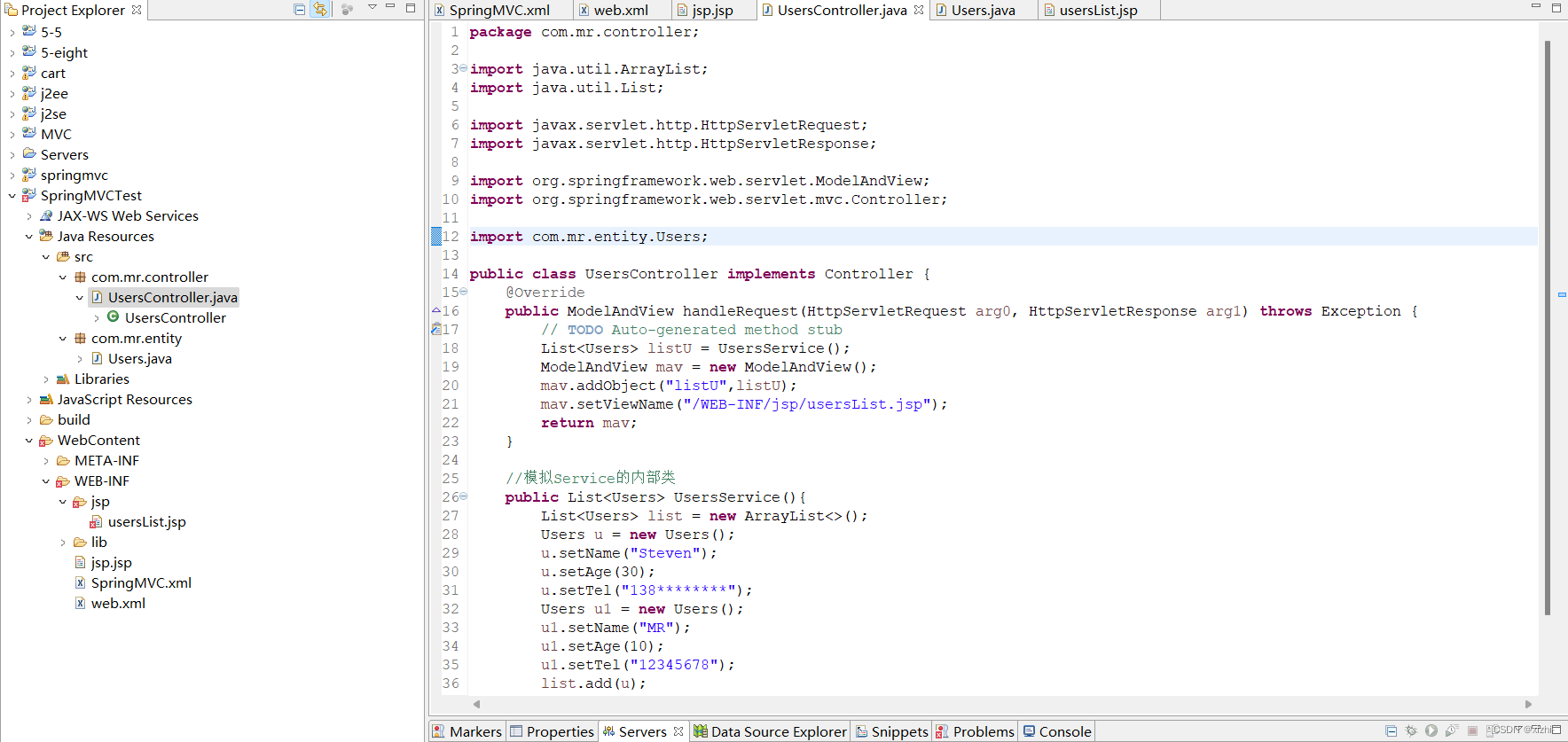
Task: Collapse the Java Resources node
Action: point(28,237)
